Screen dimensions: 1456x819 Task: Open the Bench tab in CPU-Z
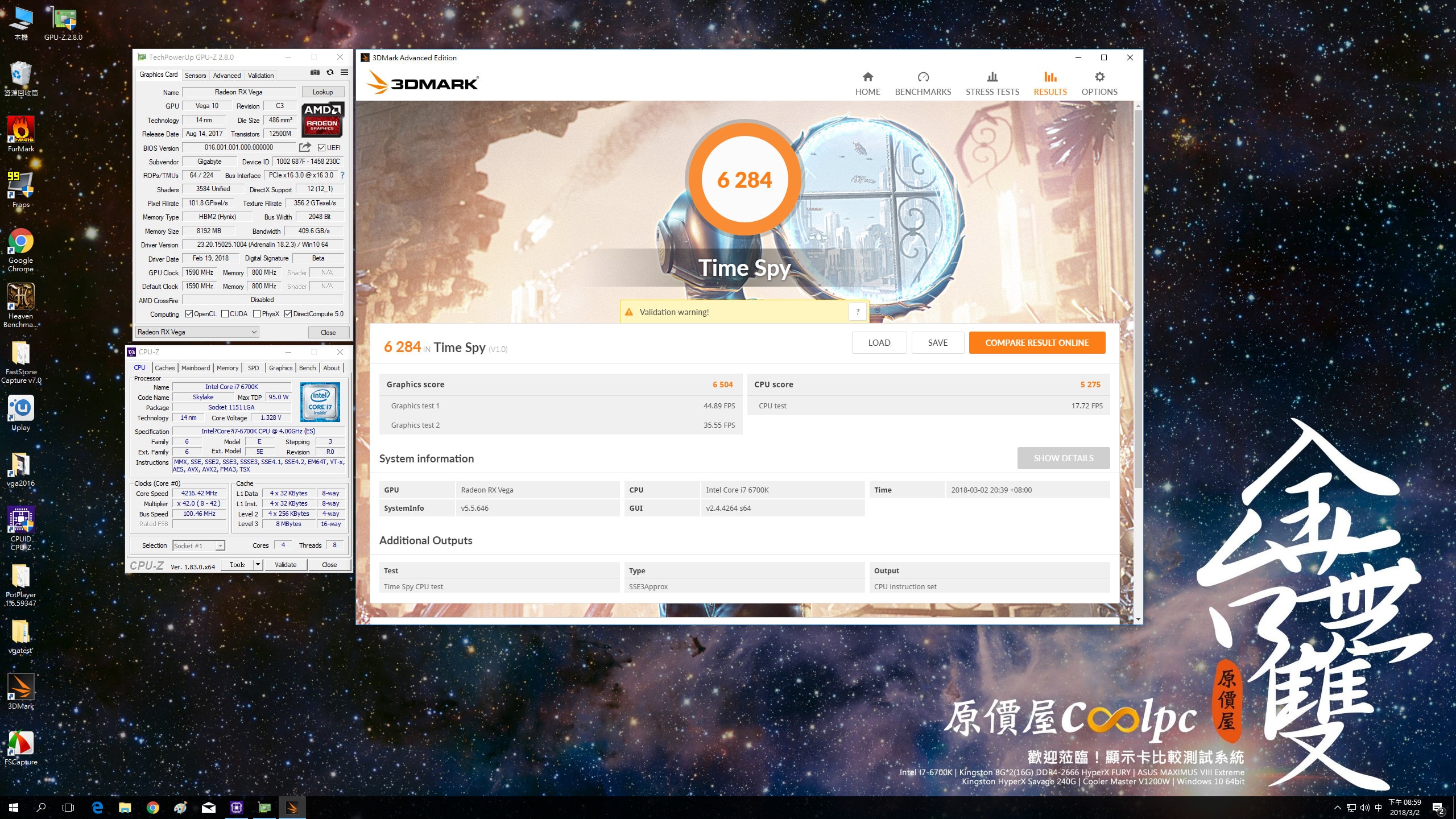(x=307, y=368)
